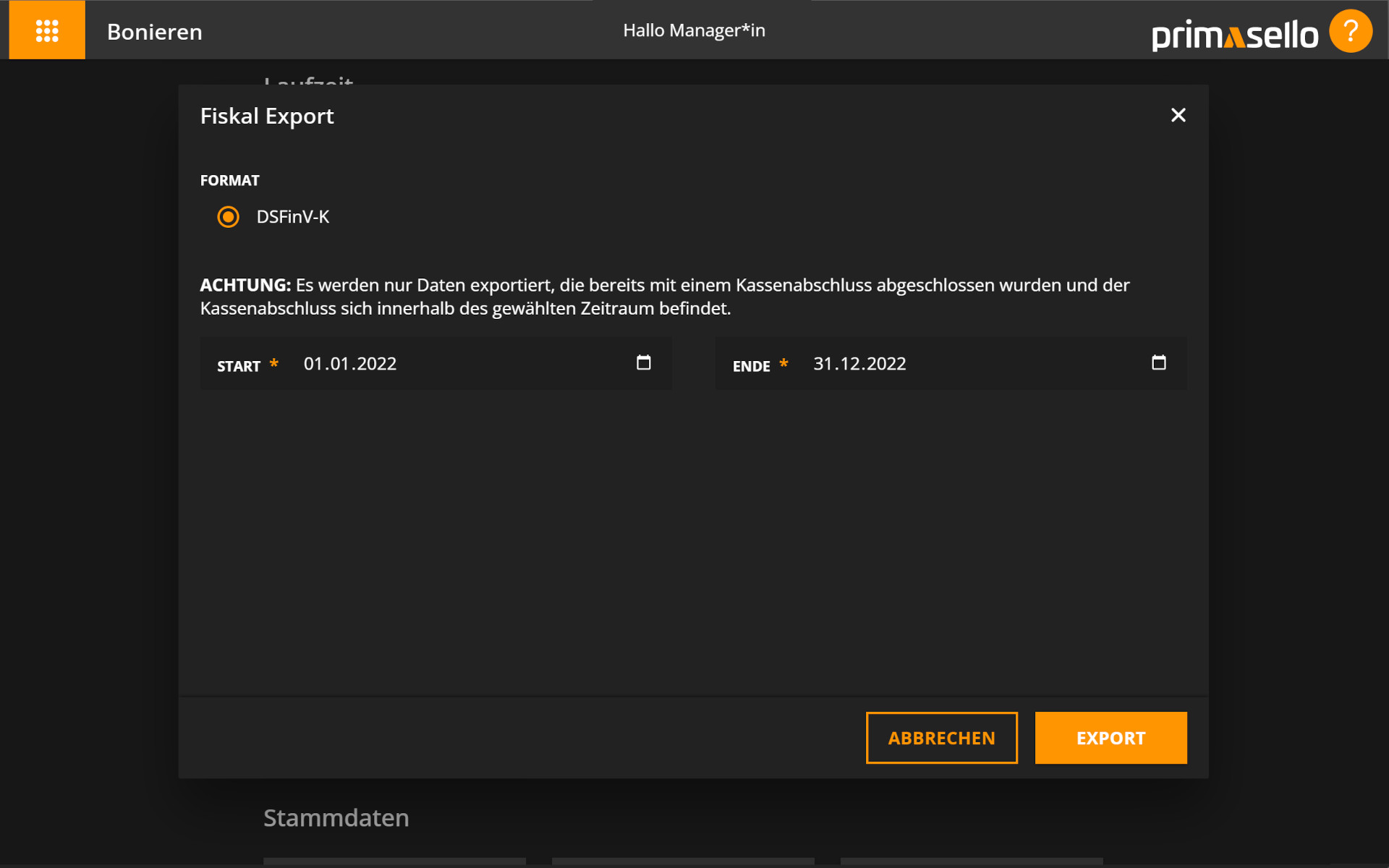Viewport: 1389px width, 868px height.
Task: Click the Bonieren header title
Action: point(155,32)
